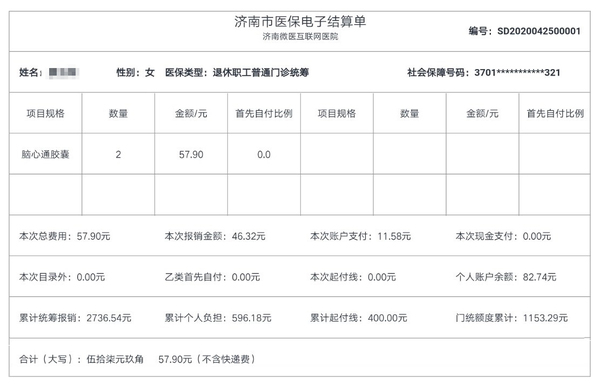Screen dimensions: 600x385
Task: Click the 累计统筹报销 2736.54元 entry
Action: 75,318
